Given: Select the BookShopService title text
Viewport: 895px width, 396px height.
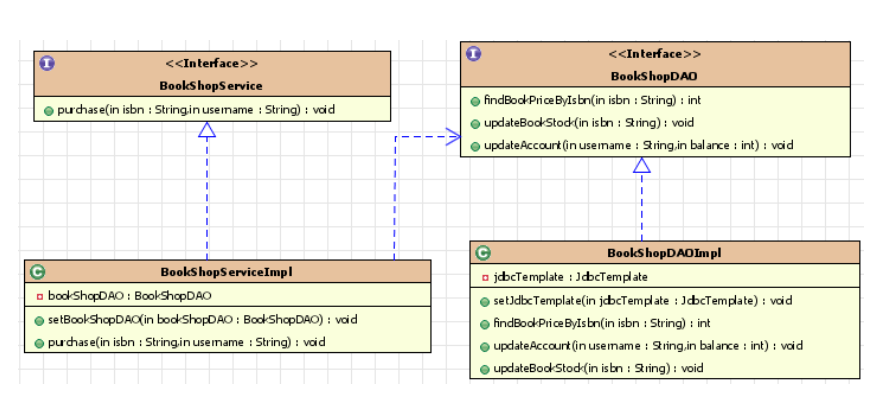Looking at the screenshot, I should tap(211, 86).
